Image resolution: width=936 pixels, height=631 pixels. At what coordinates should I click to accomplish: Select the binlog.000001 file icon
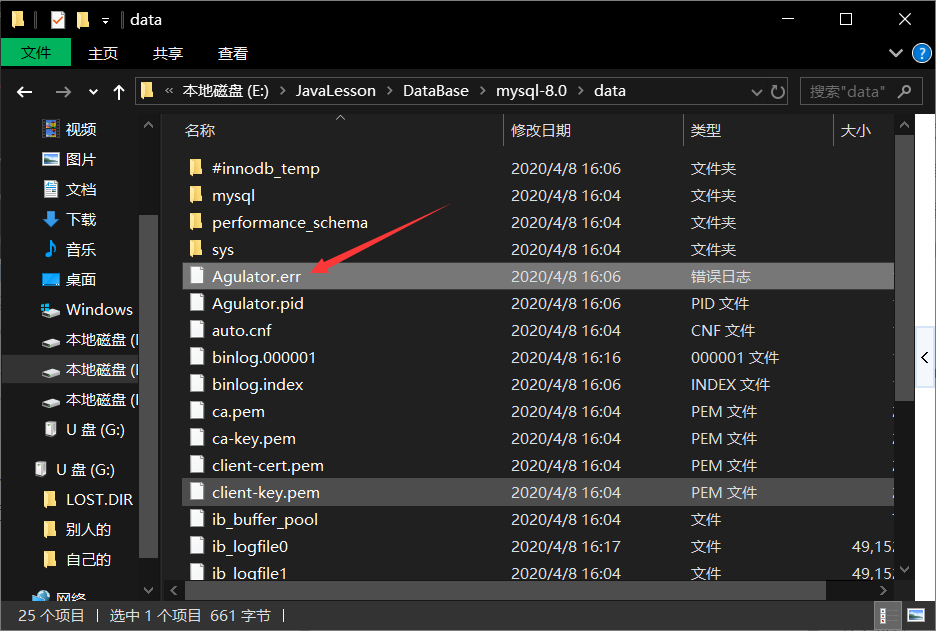(x=197, y=357)
